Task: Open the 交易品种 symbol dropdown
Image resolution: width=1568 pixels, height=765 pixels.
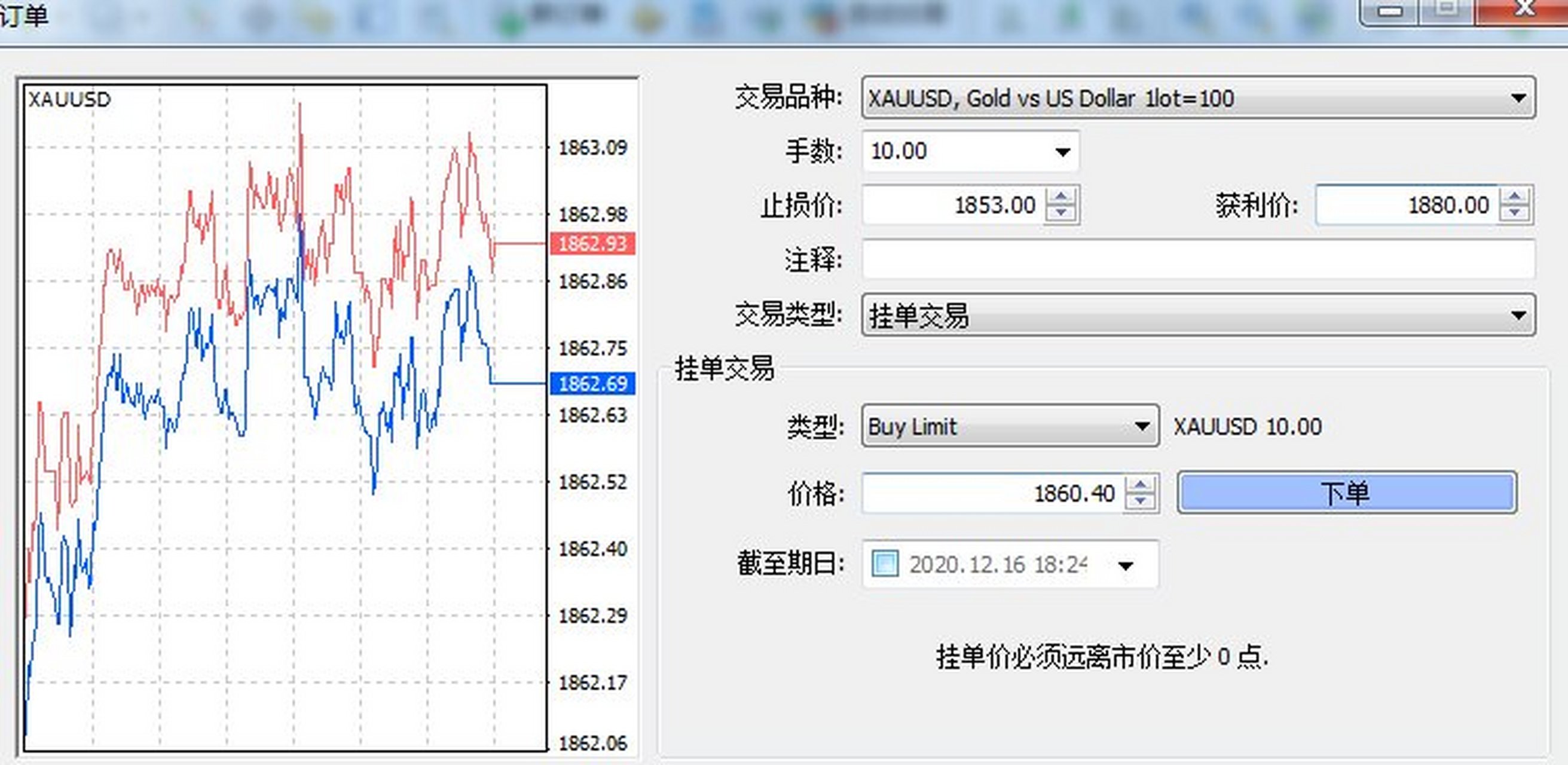Action: pyautogui.click(x=1519, y=99)
